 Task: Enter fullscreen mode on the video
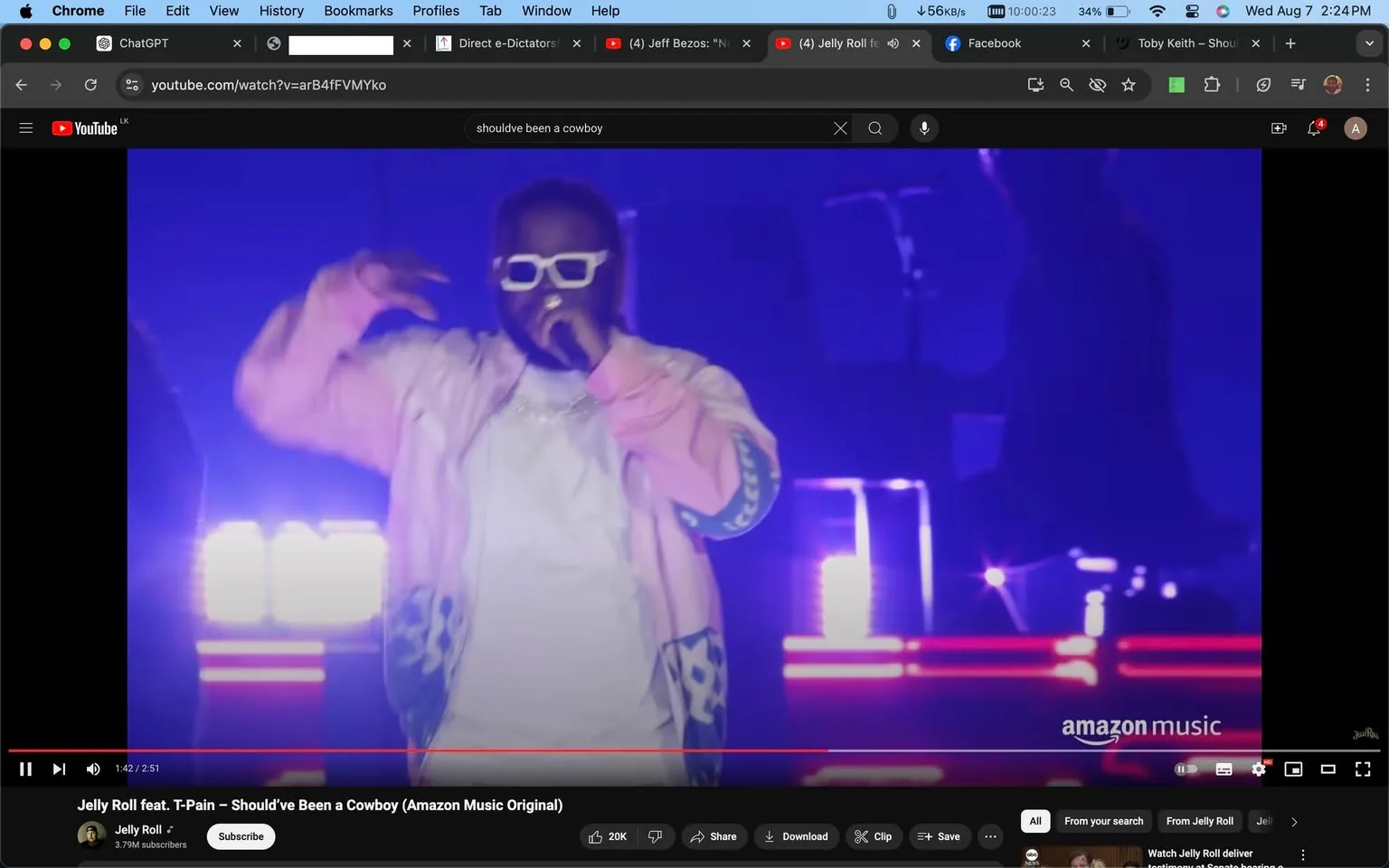(x=1363, y=769)
